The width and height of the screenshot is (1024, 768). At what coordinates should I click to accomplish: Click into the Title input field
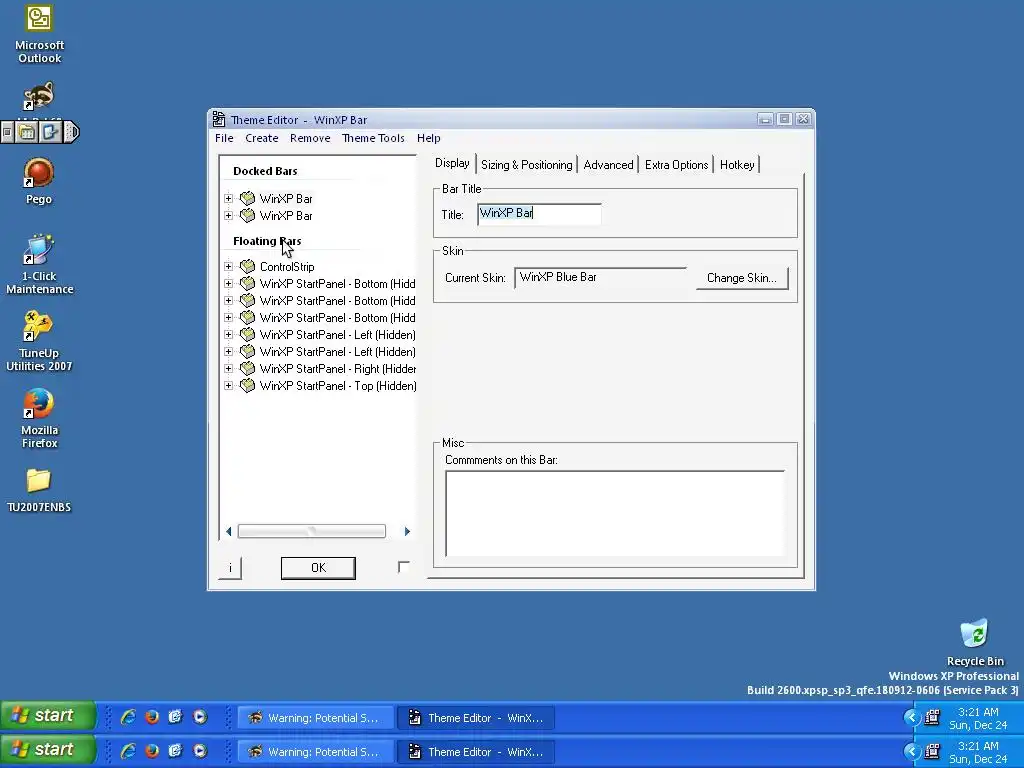click(539, 214)
